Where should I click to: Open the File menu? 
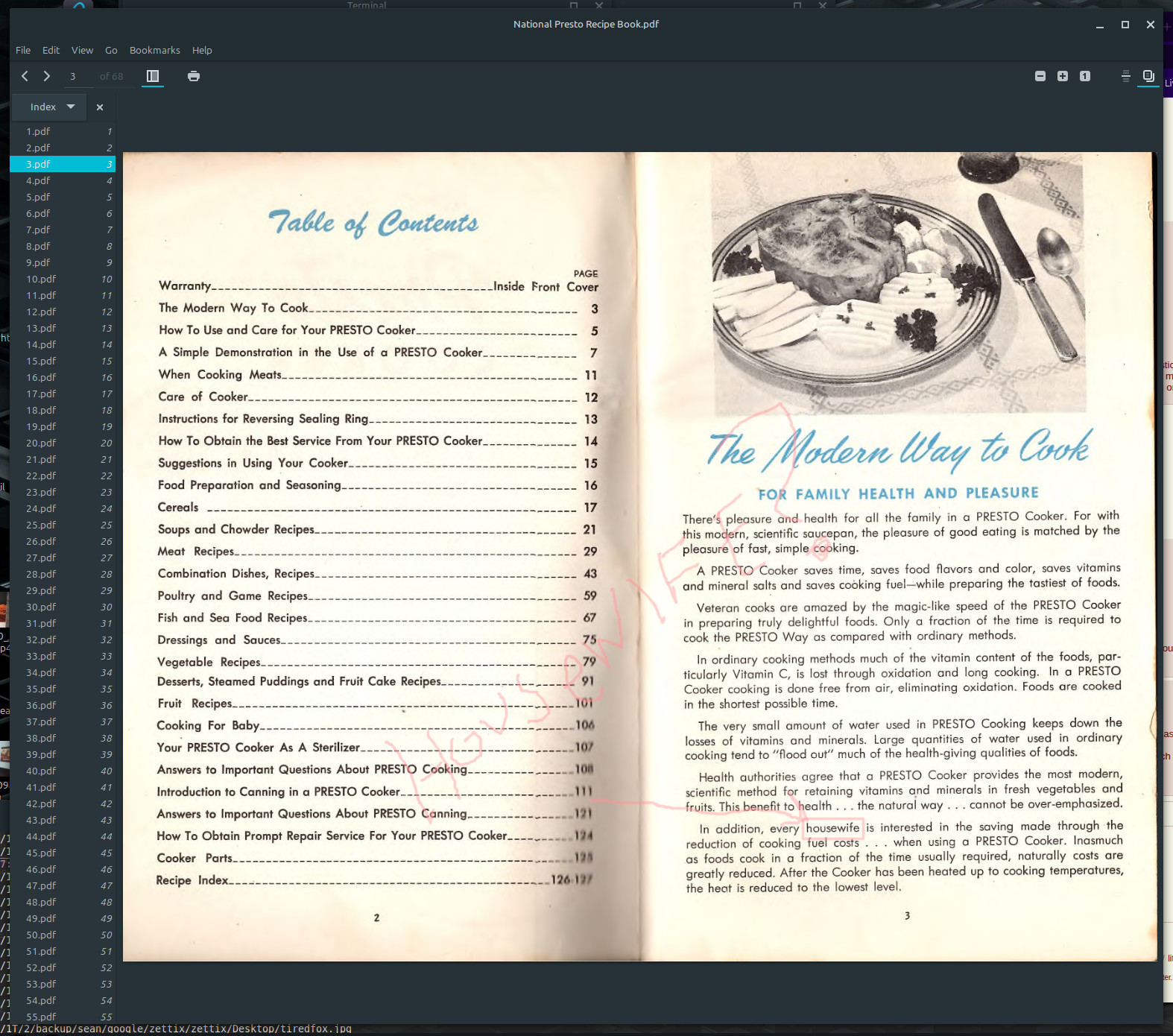click(23, 51)
